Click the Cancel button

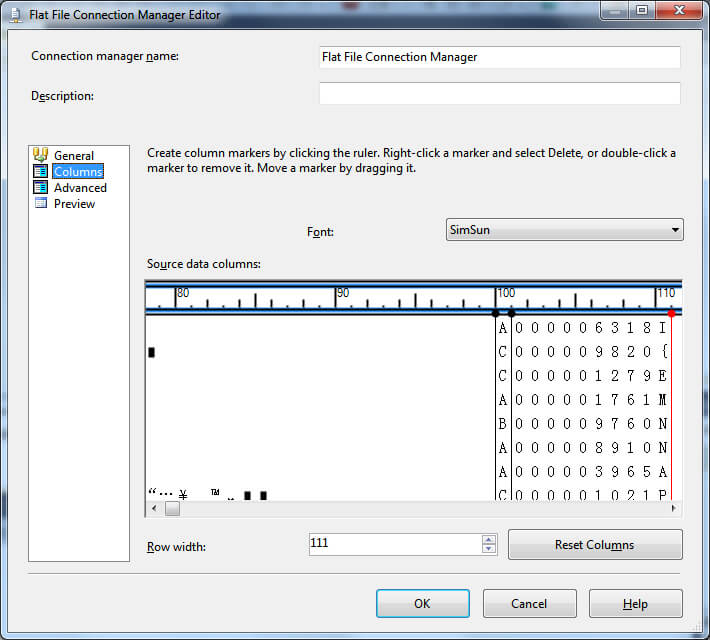coord(529,603)
